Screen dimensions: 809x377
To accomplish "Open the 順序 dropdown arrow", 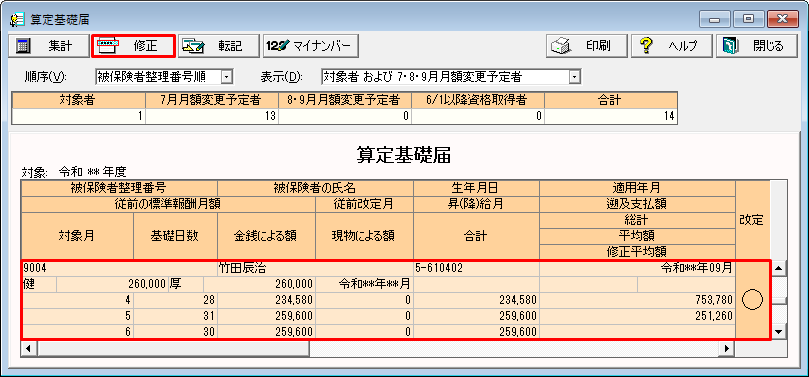I will (x=226, y=77).
